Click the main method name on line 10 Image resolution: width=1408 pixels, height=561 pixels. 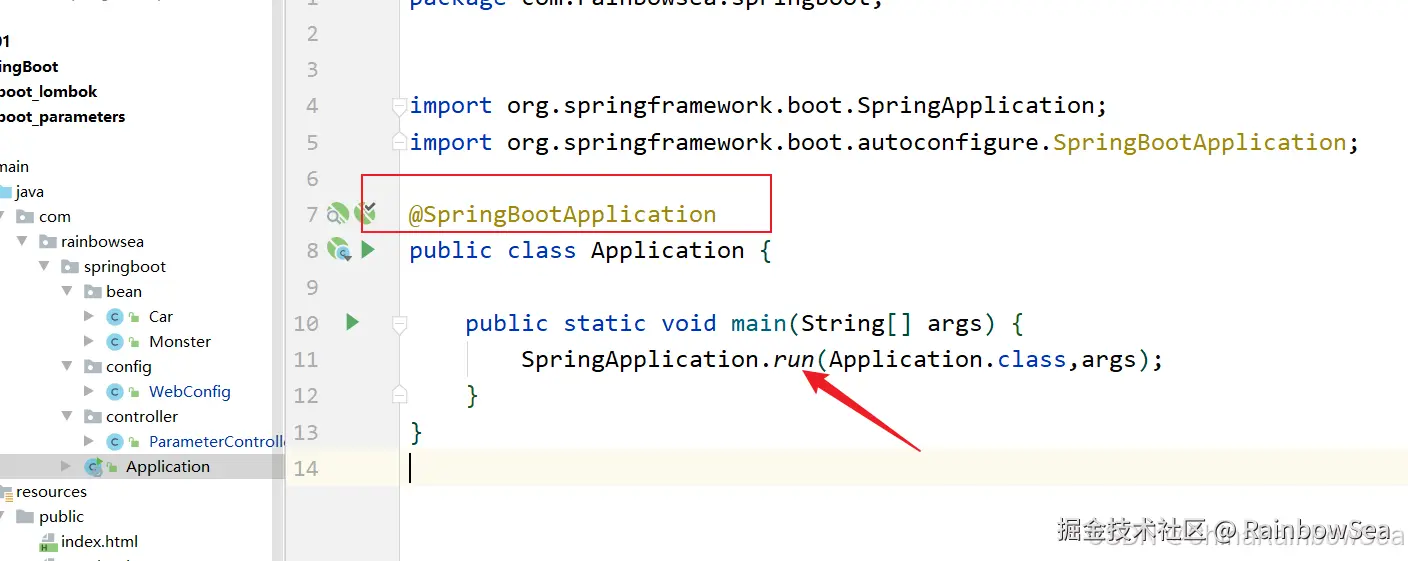tap(759, 323)
